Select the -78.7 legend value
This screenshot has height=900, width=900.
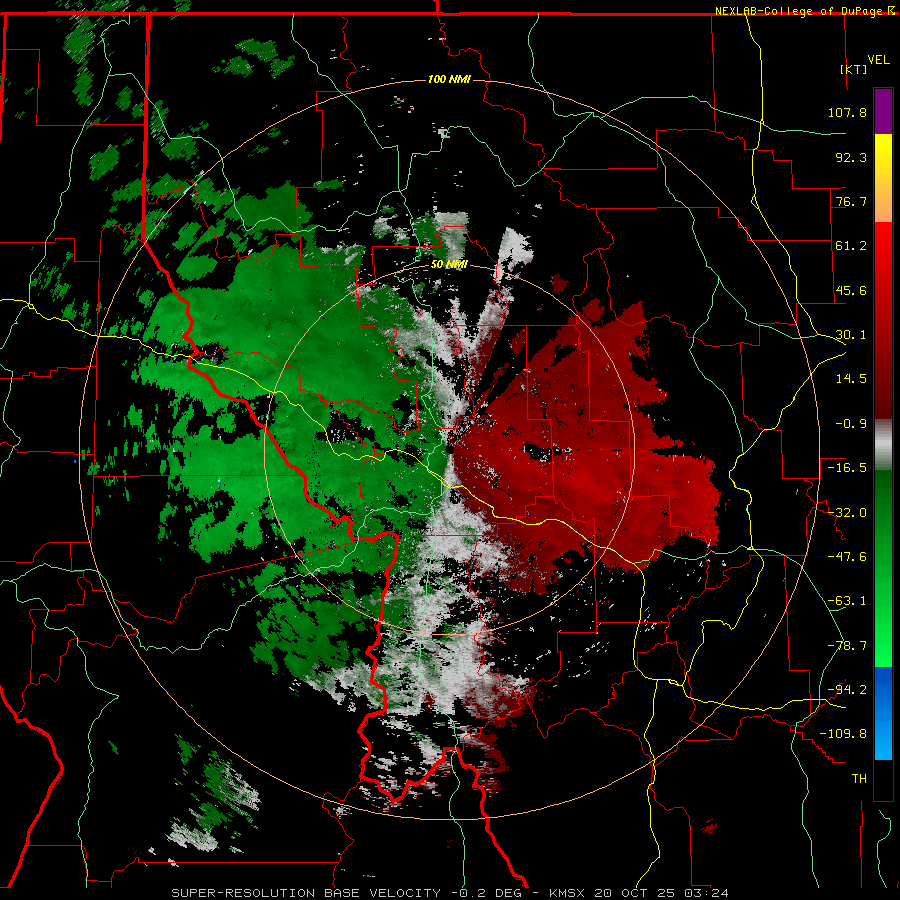(847, 646)
